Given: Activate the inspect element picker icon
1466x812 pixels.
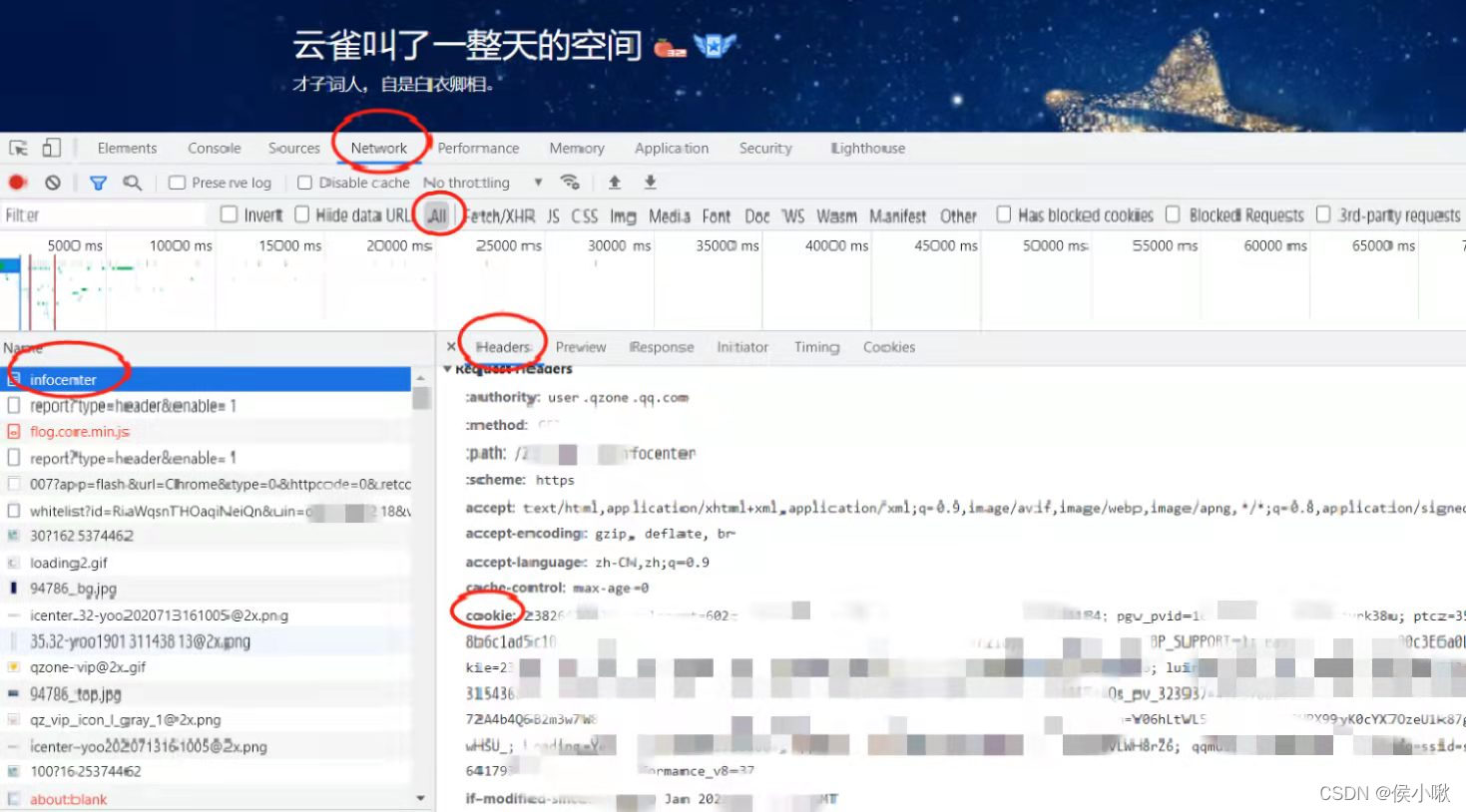Looking at the screenshot, I should pyautogui.click(x=18, y=149).
